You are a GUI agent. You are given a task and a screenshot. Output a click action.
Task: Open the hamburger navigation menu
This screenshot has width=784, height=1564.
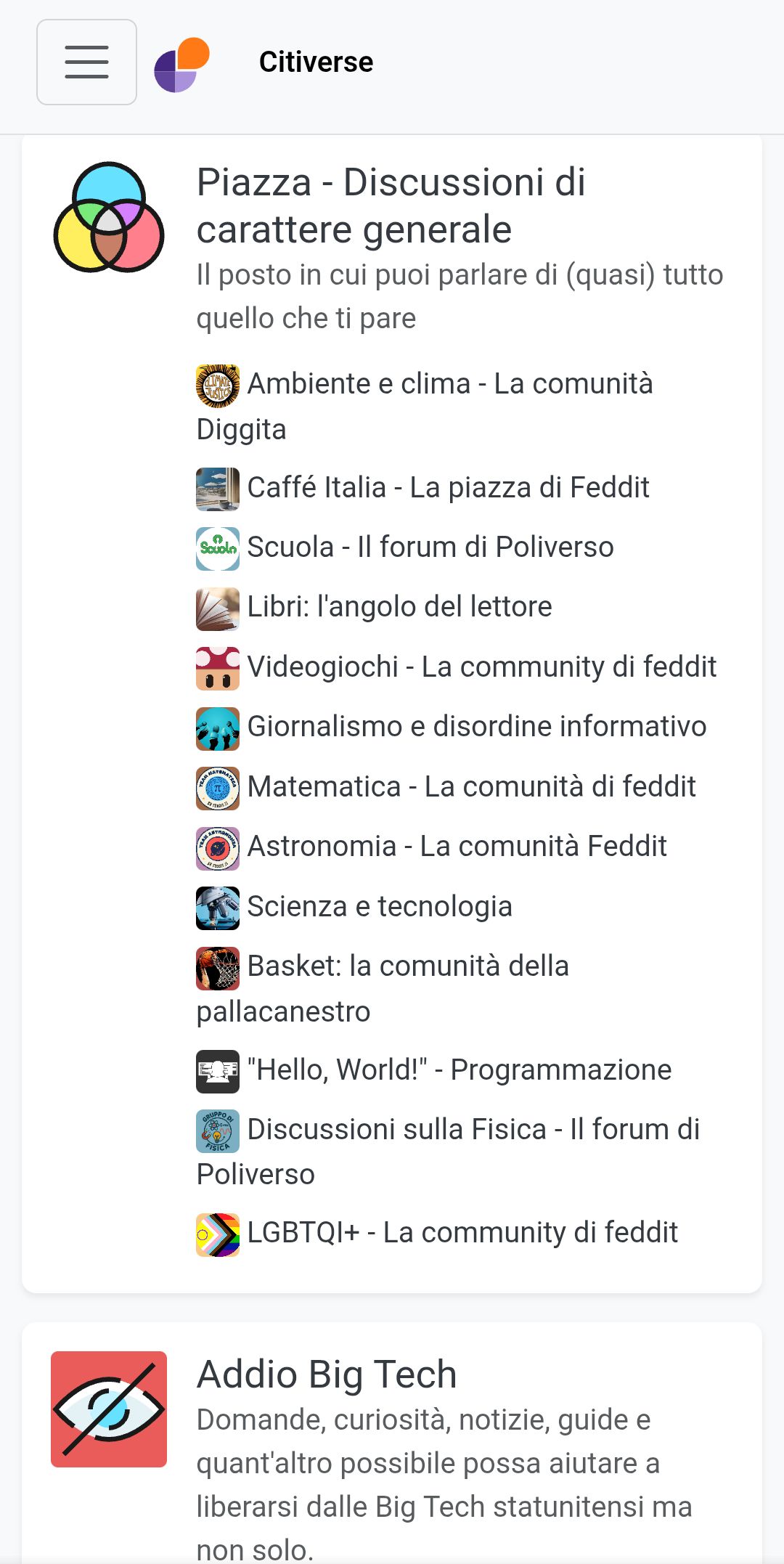coord(86,62)
